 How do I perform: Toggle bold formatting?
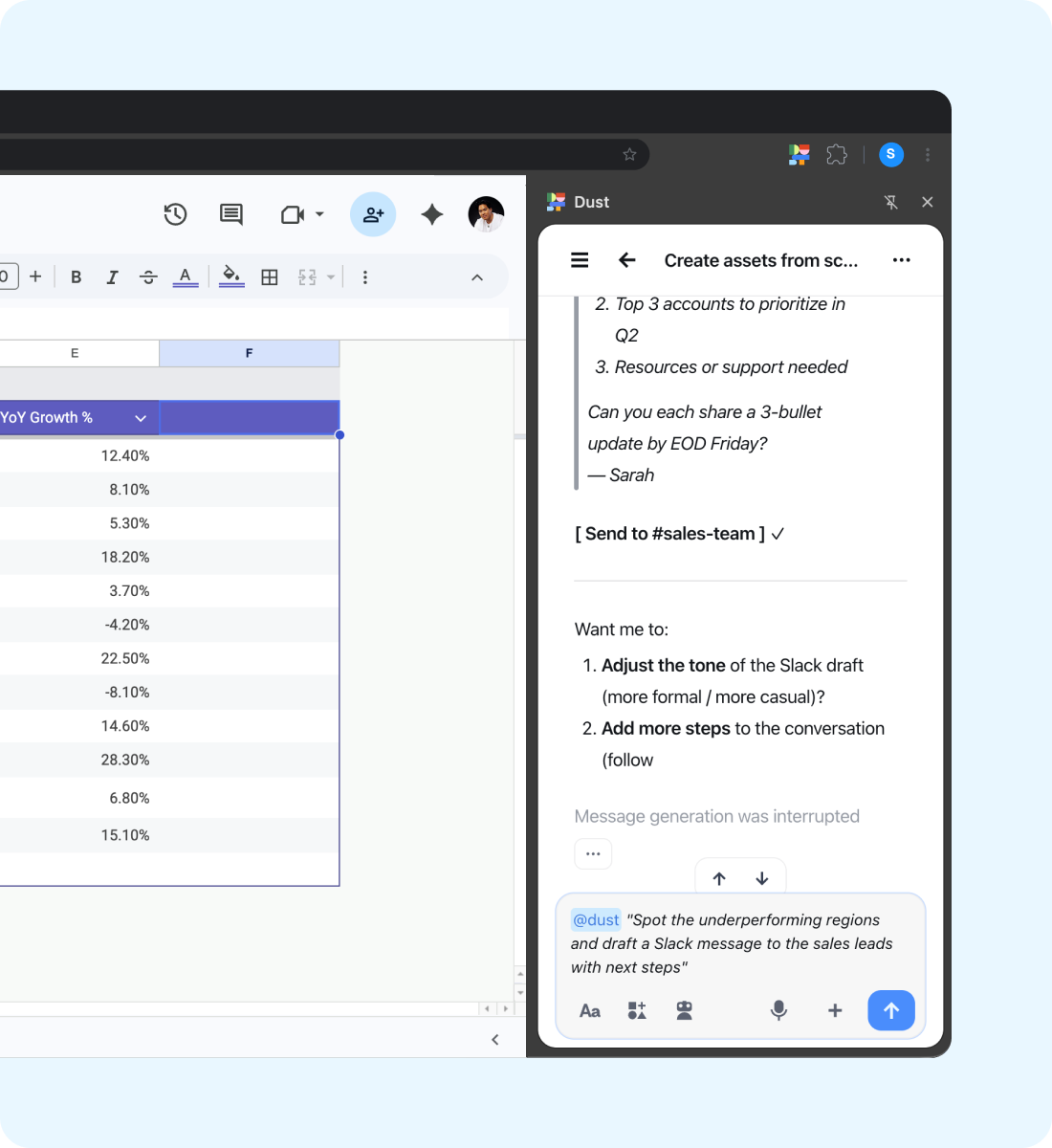[76, 276]
